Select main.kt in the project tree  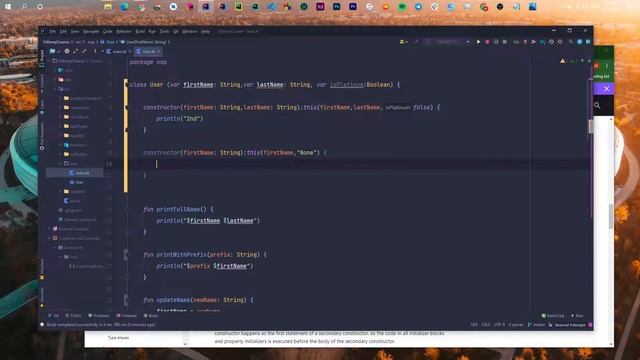pos(80,173)
